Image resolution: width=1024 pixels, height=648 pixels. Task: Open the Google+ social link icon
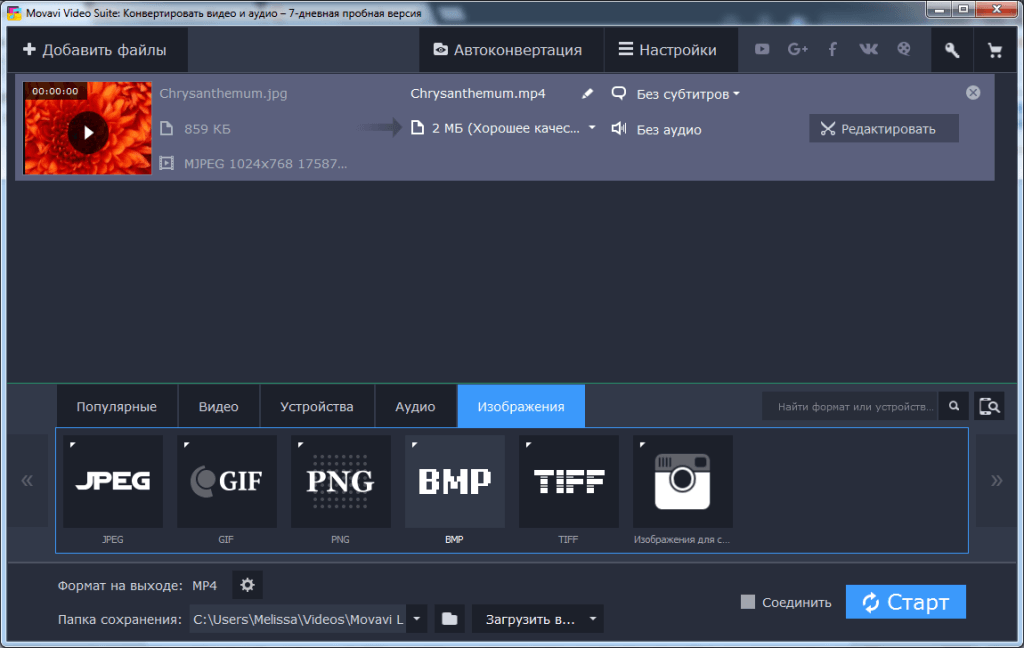coord(797,49)
